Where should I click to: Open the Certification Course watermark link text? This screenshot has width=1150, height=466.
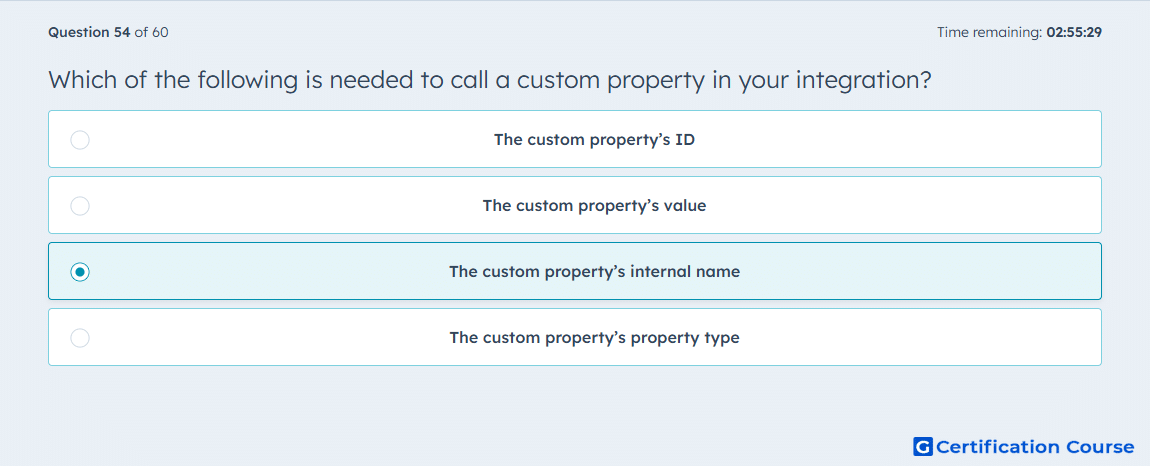[x=1035, y=446]
